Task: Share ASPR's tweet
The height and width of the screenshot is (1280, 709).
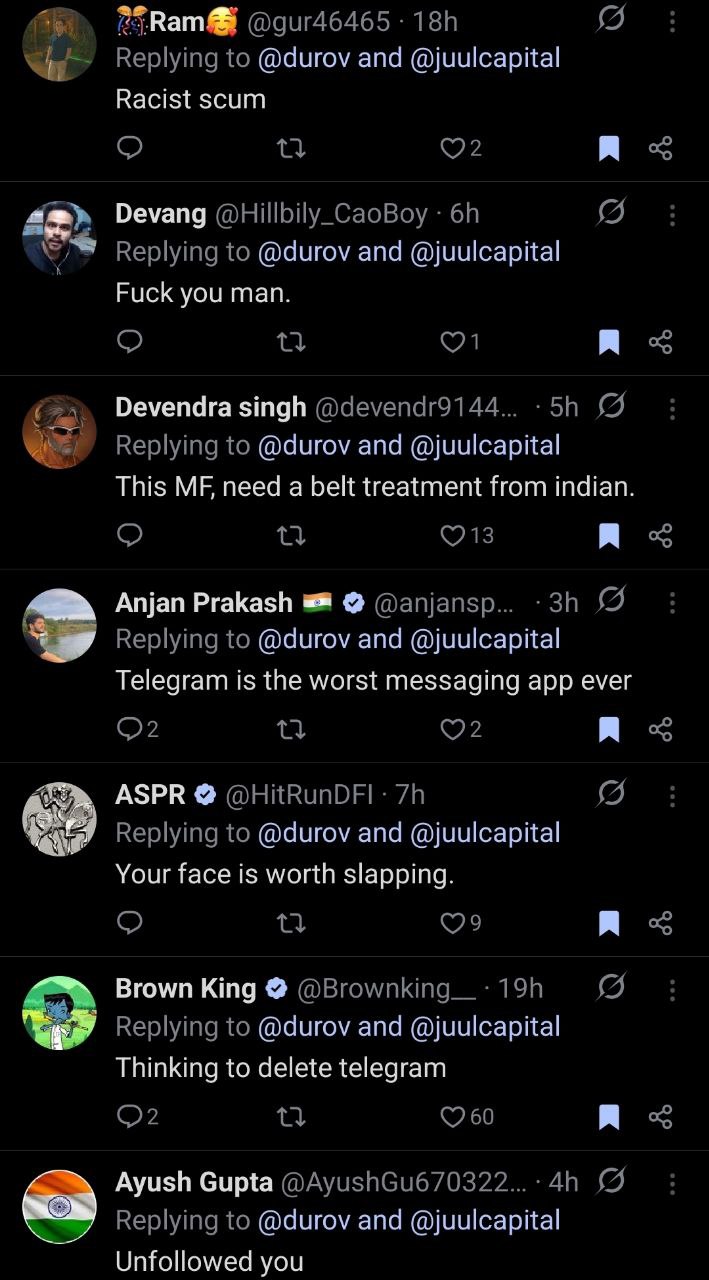Action: [660, 923]
